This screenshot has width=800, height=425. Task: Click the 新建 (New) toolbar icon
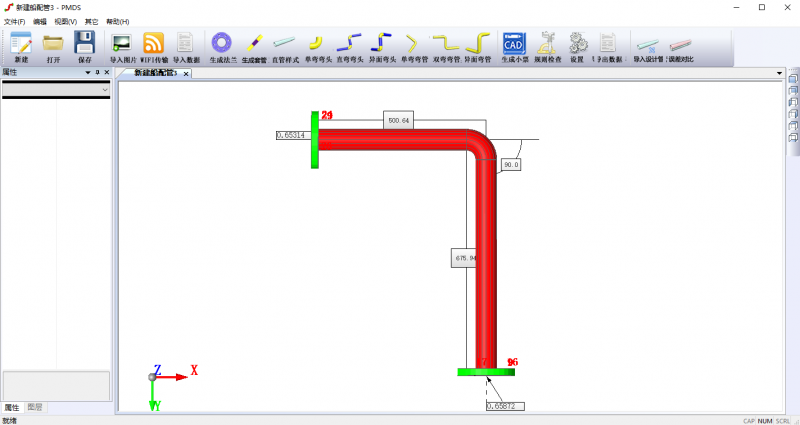(x=21, y=43)
